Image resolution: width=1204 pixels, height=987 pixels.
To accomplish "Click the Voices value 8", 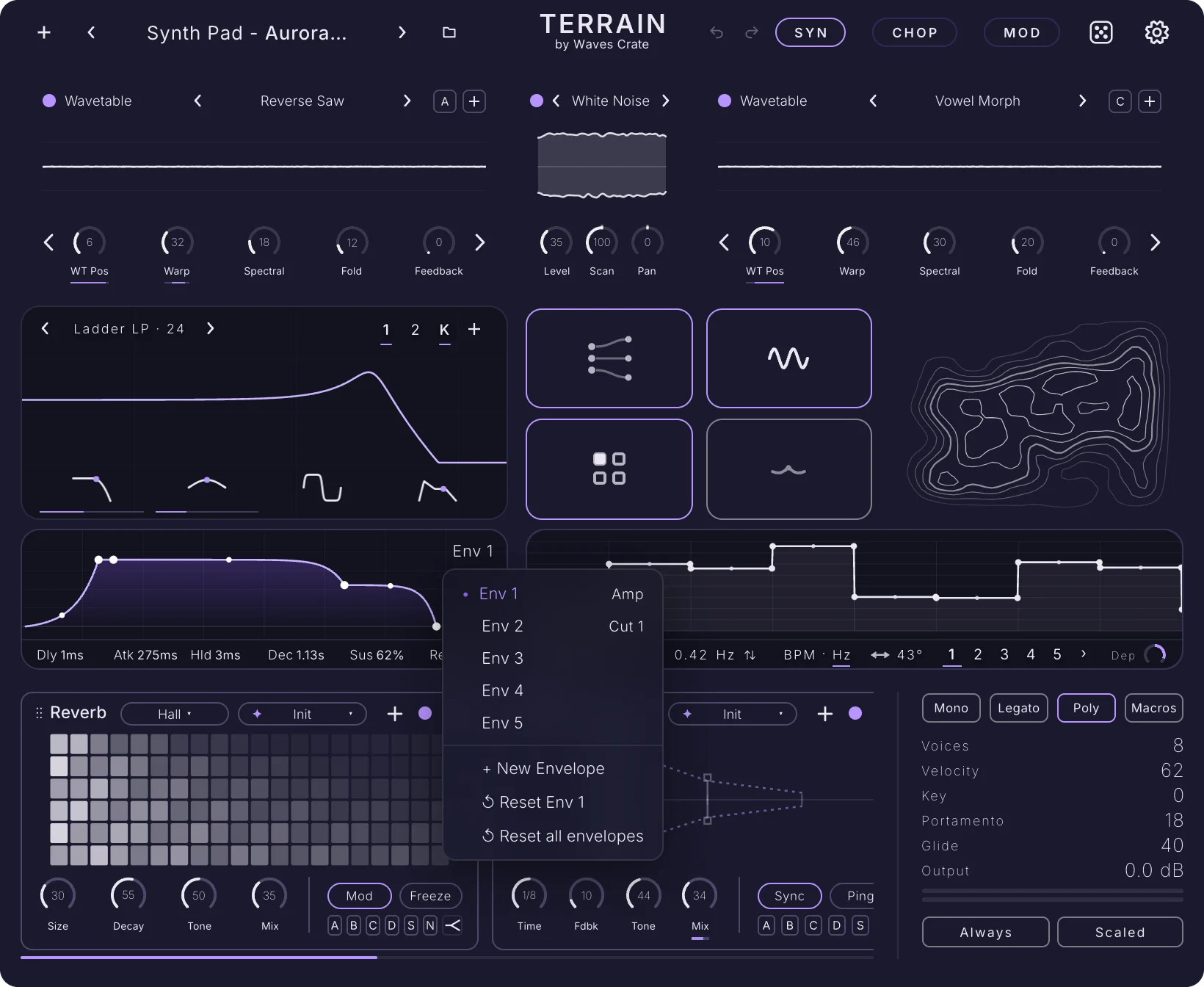I will 1178,745.
